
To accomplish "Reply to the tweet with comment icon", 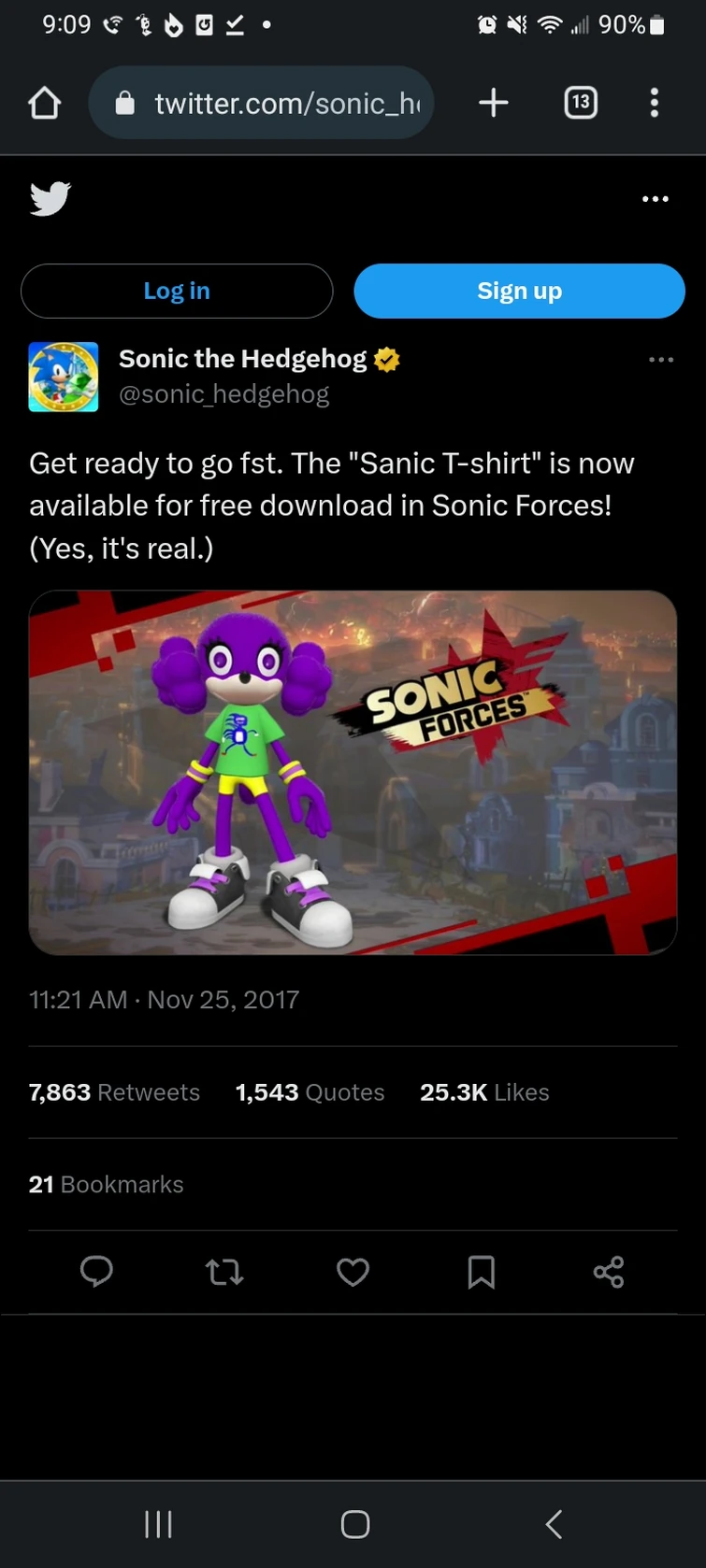I will [x=96, y=1272].
